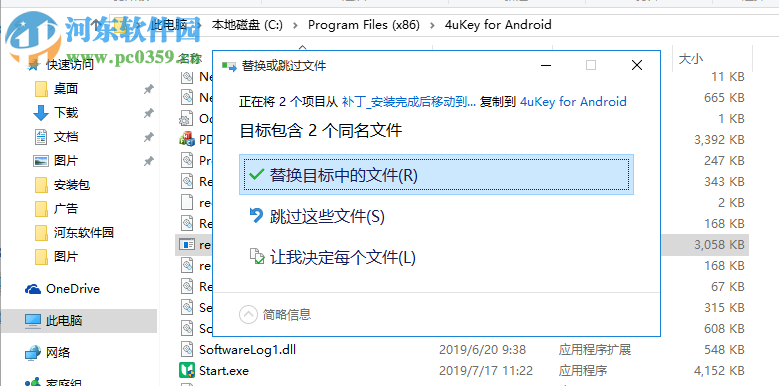Choose Replace the files in destination (替换目标中的文件)

pyautogui.click(x=436, y=174)
